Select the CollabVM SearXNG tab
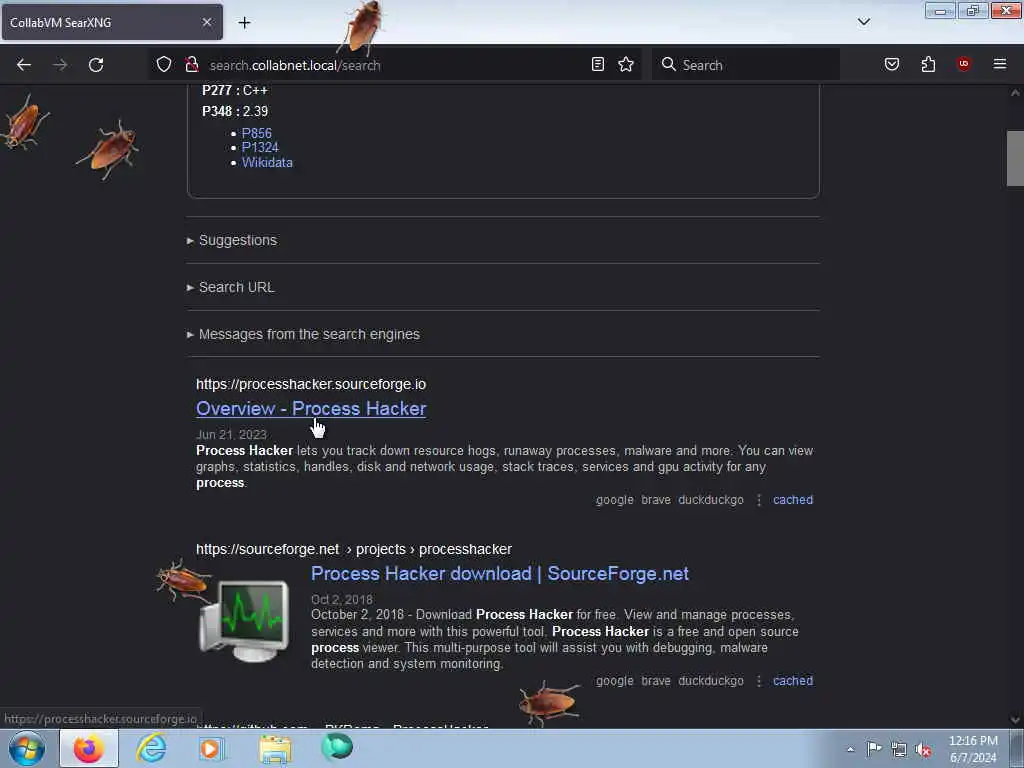 click(112, 22)
